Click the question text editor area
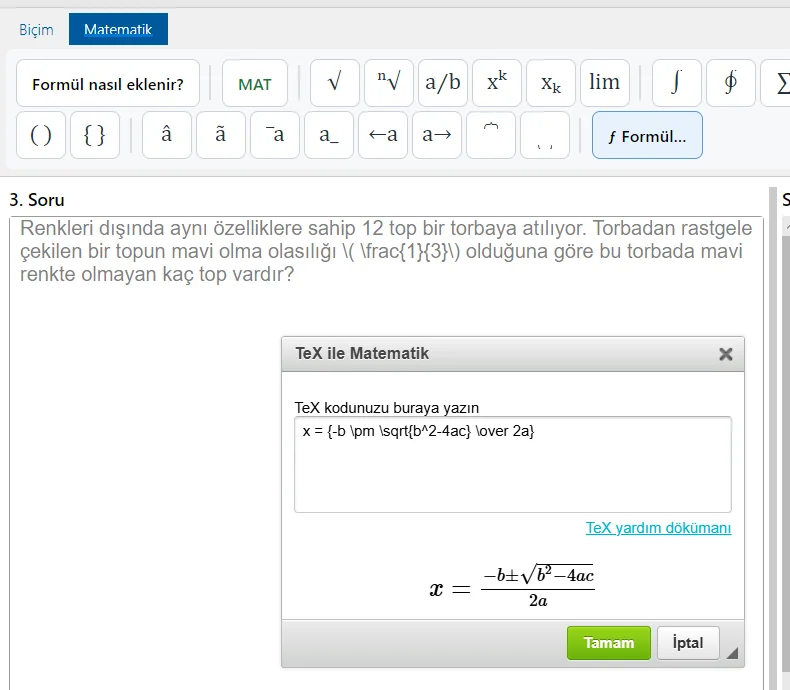The width and height of the screenshot is (790, 690). [386, 453]
